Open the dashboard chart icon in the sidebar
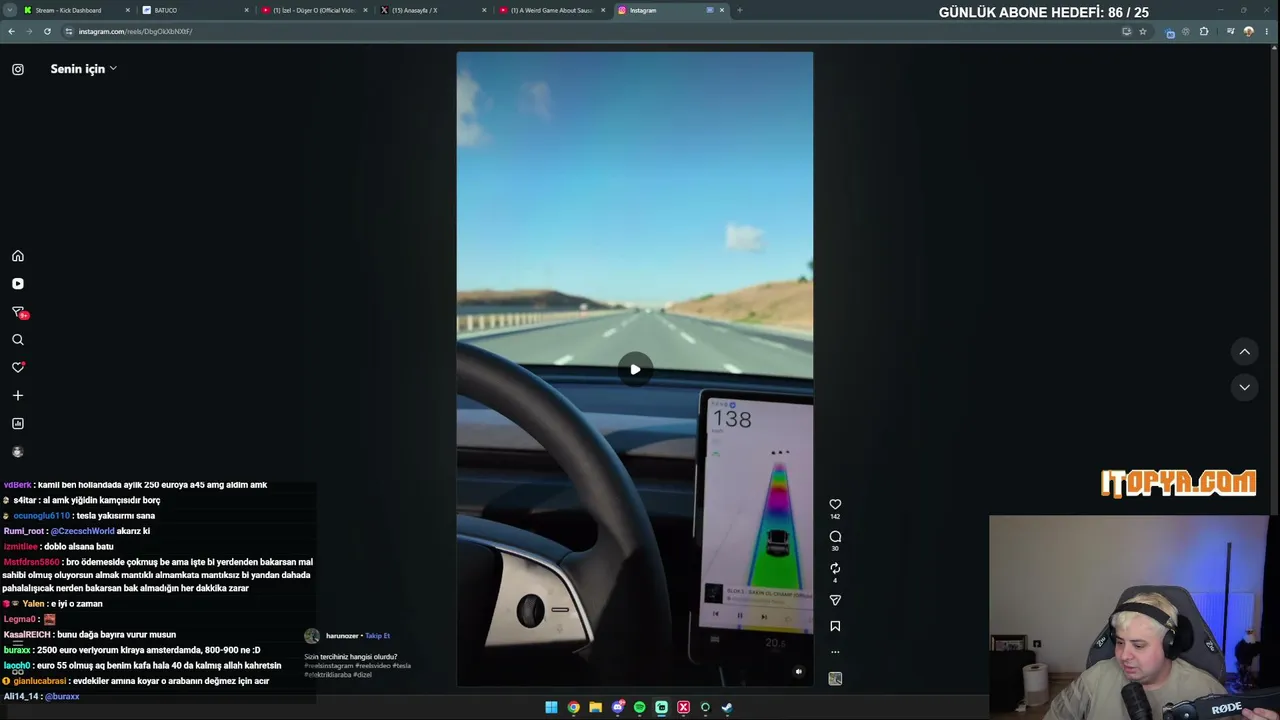1280x720 pixels. point(18,424)
